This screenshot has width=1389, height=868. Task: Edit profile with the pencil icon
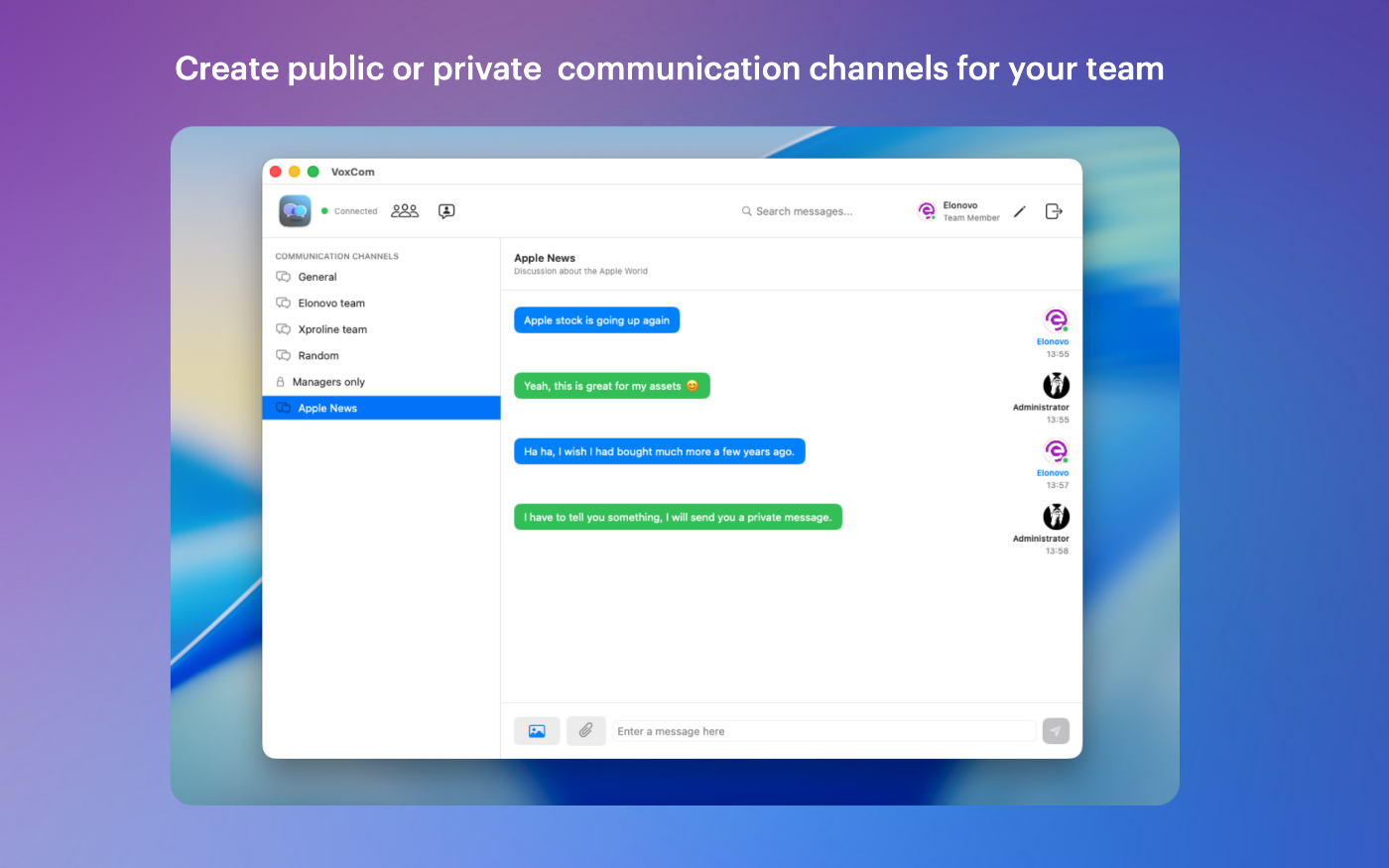pyautogui.click(x=1019, y=211)
